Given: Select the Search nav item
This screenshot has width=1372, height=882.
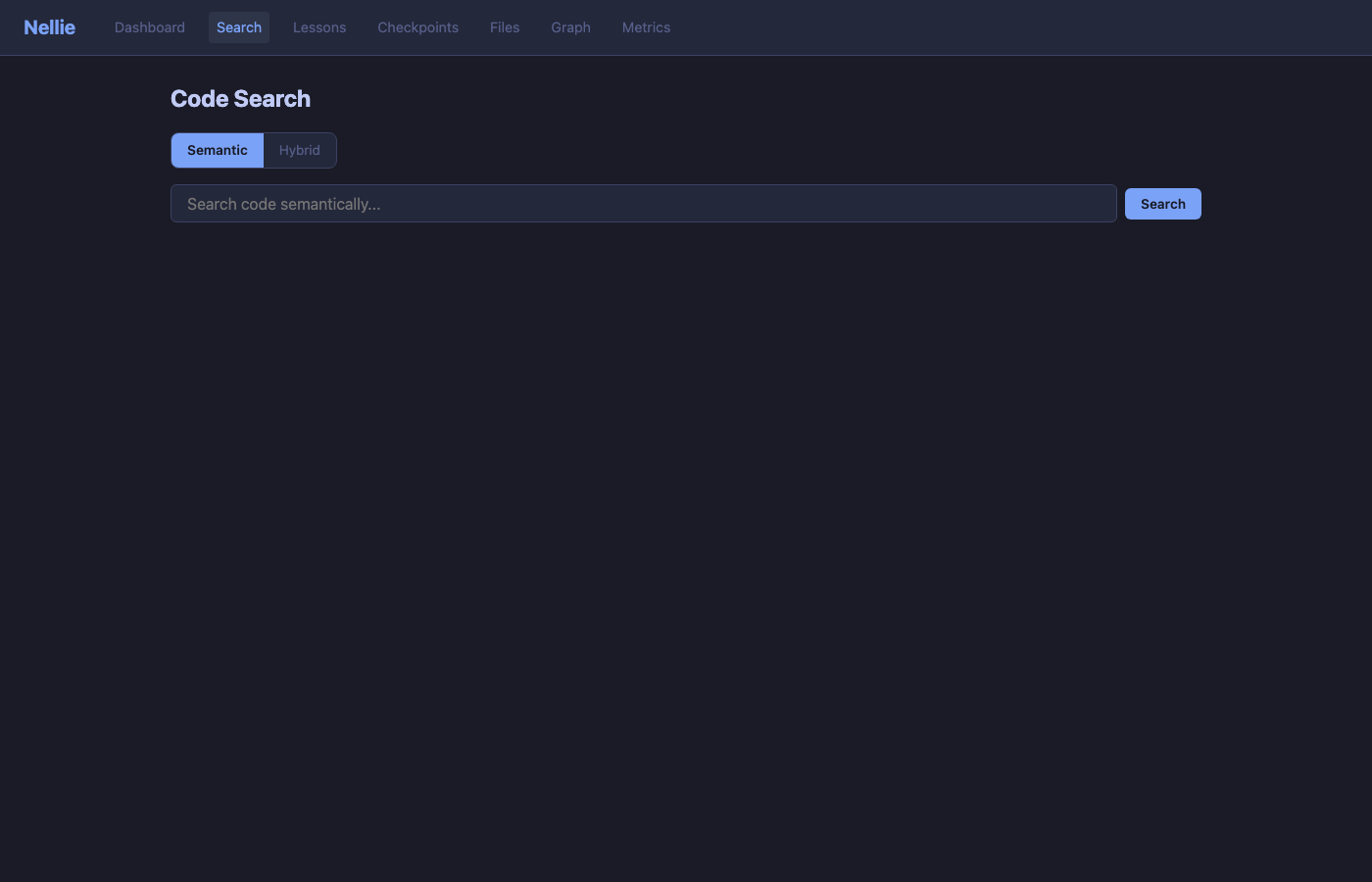Looking at the screenshot, I should pos(238,27).
